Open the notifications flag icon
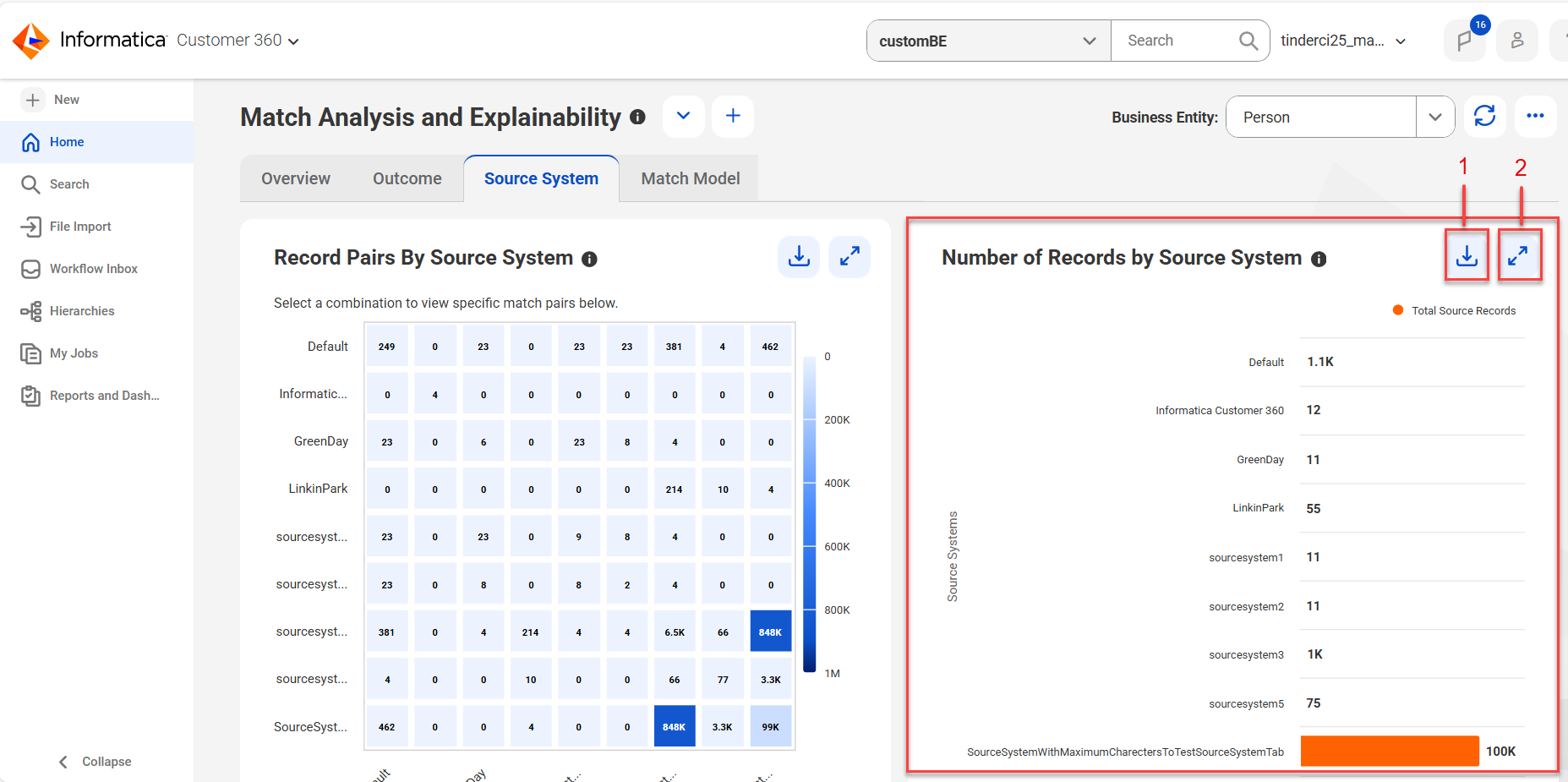 (x=1465, y=41)
